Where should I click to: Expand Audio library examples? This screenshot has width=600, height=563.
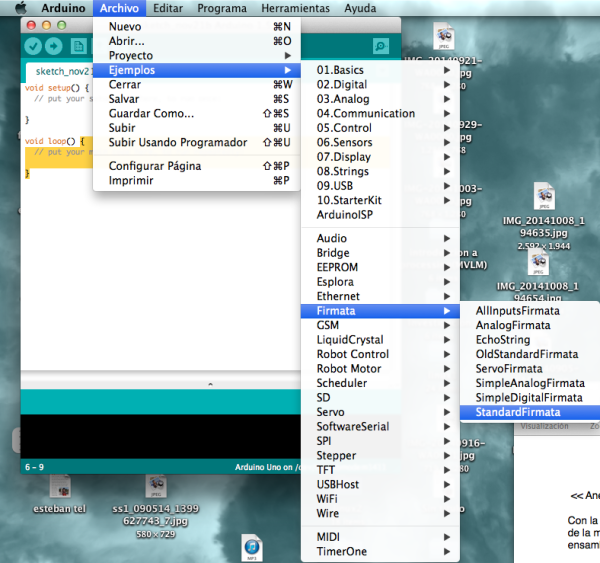(380, 238)
